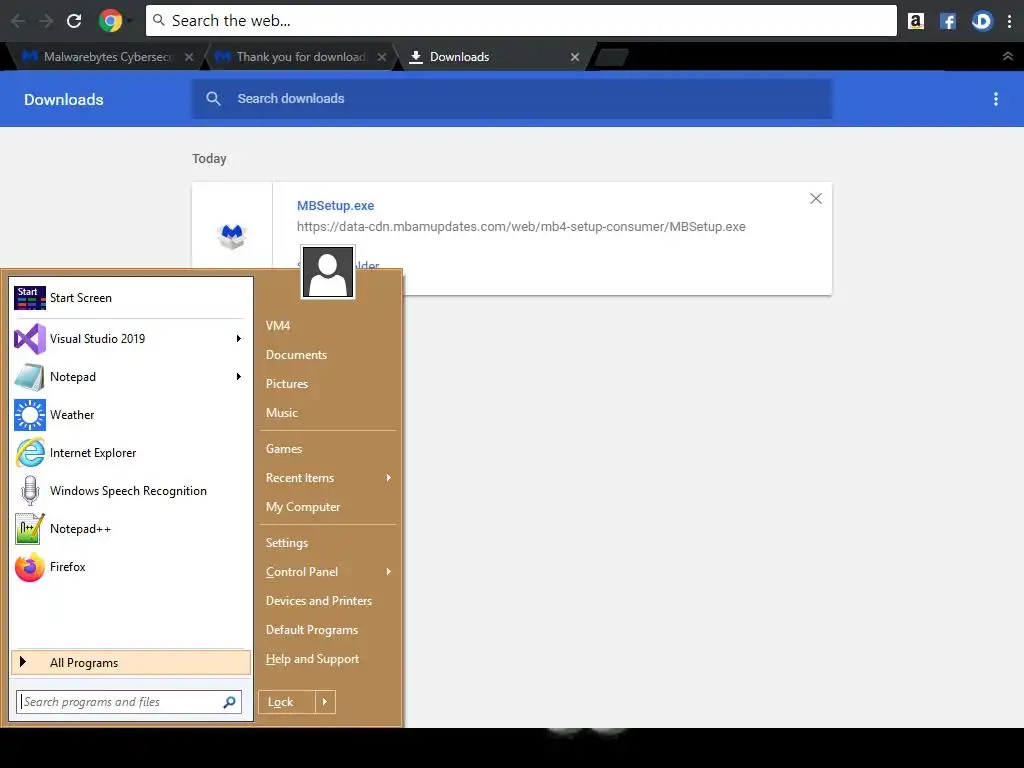Click the Visual Studio purple icon
The image size is (1024, 768).
30,339
